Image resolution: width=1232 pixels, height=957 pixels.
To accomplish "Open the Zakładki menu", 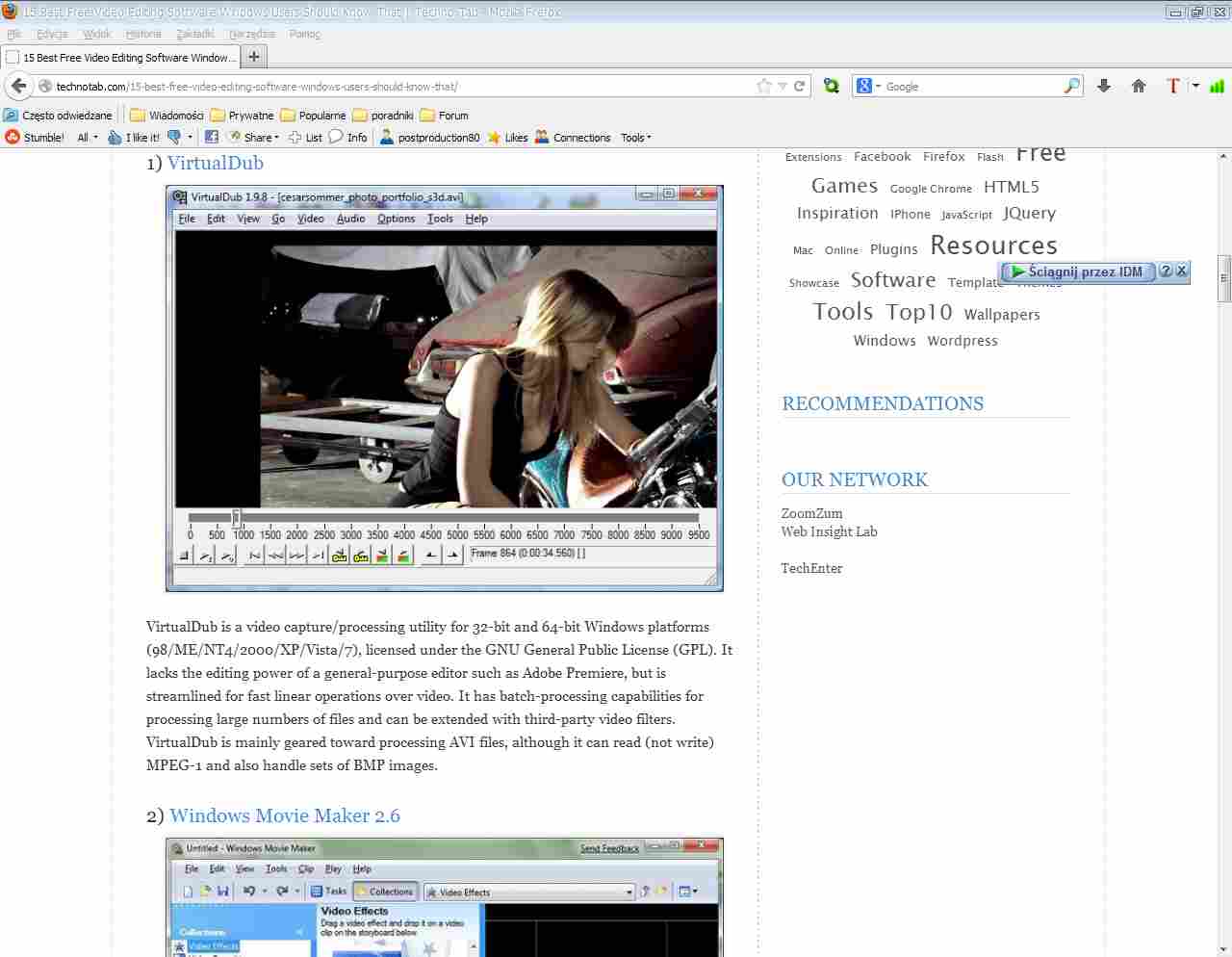I will [x=195, y=34].
